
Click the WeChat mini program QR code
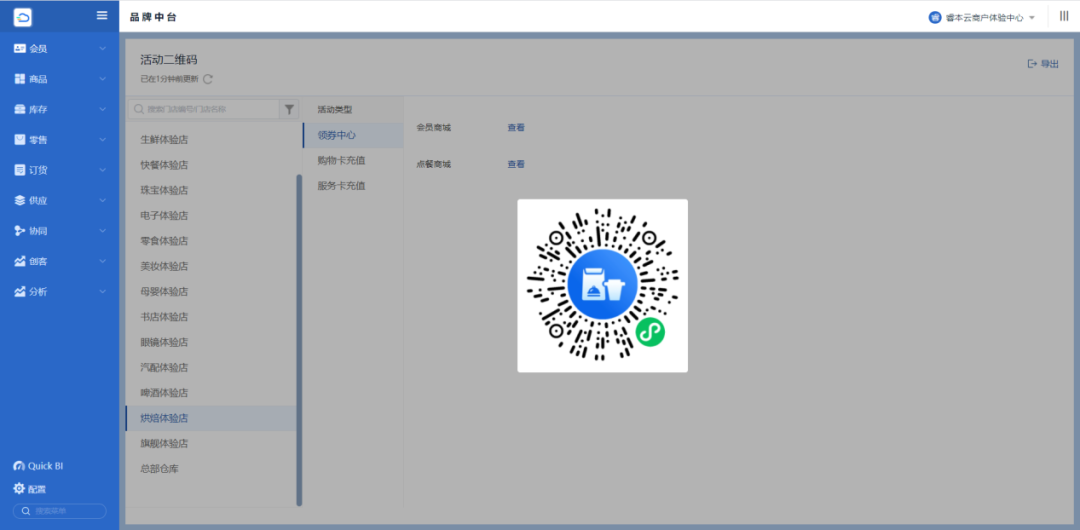click(603, 285)
